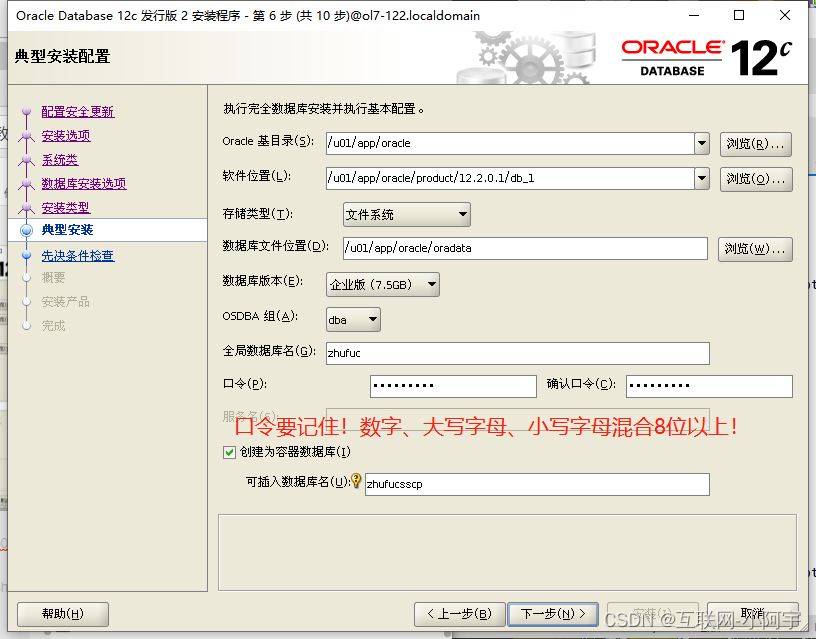This screenshot has height=639, width=816.
Task: Go to the 配置安全更新 step
Action: click(x=78, y=112)
